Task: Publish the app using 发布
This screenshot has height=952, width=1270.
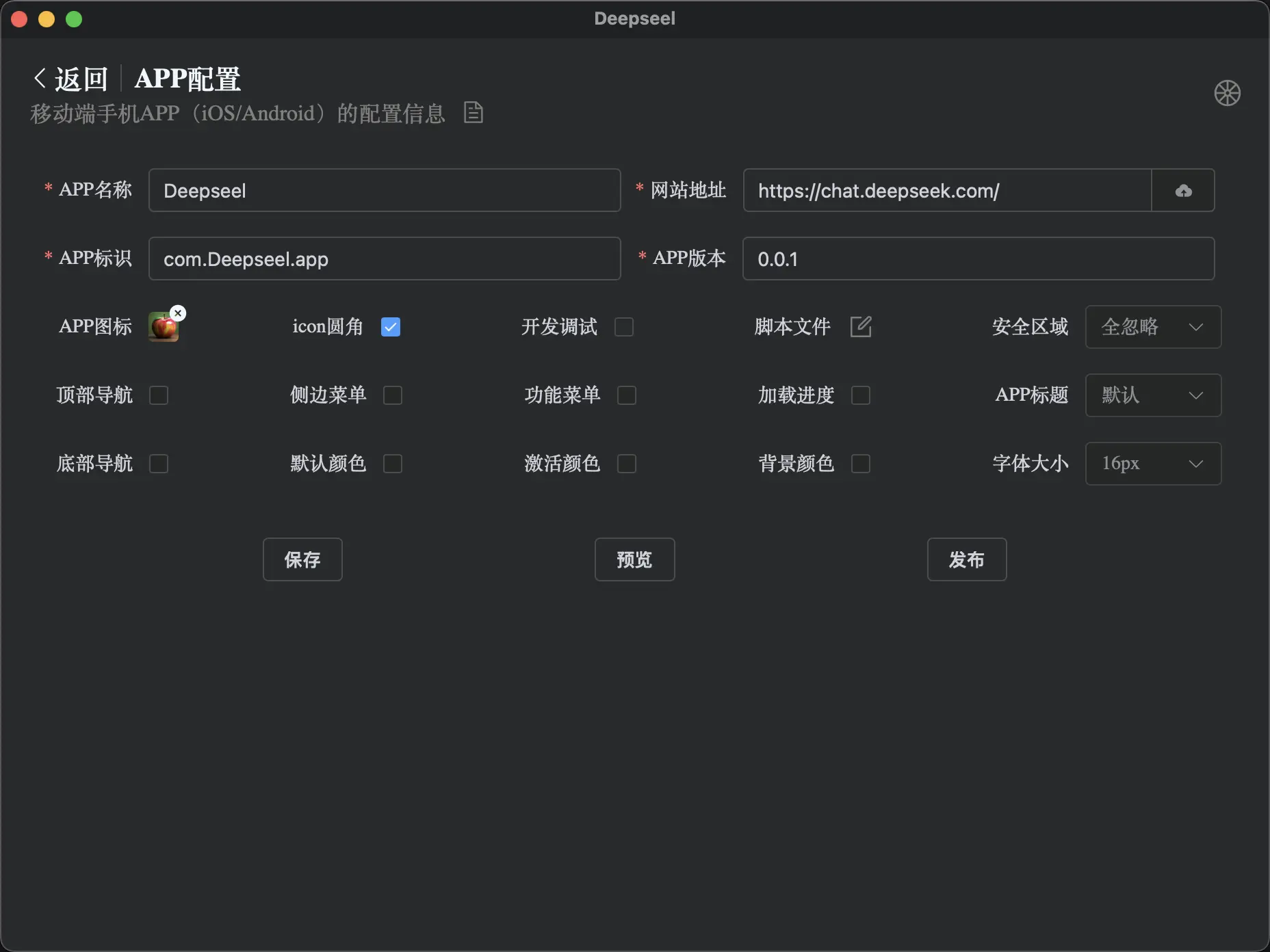Action: coord(966,559)
